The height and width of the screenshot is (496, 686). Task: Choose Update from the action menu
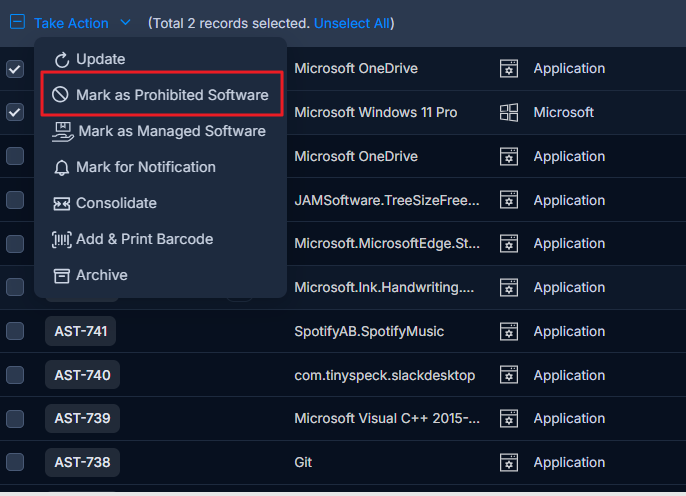160,59
